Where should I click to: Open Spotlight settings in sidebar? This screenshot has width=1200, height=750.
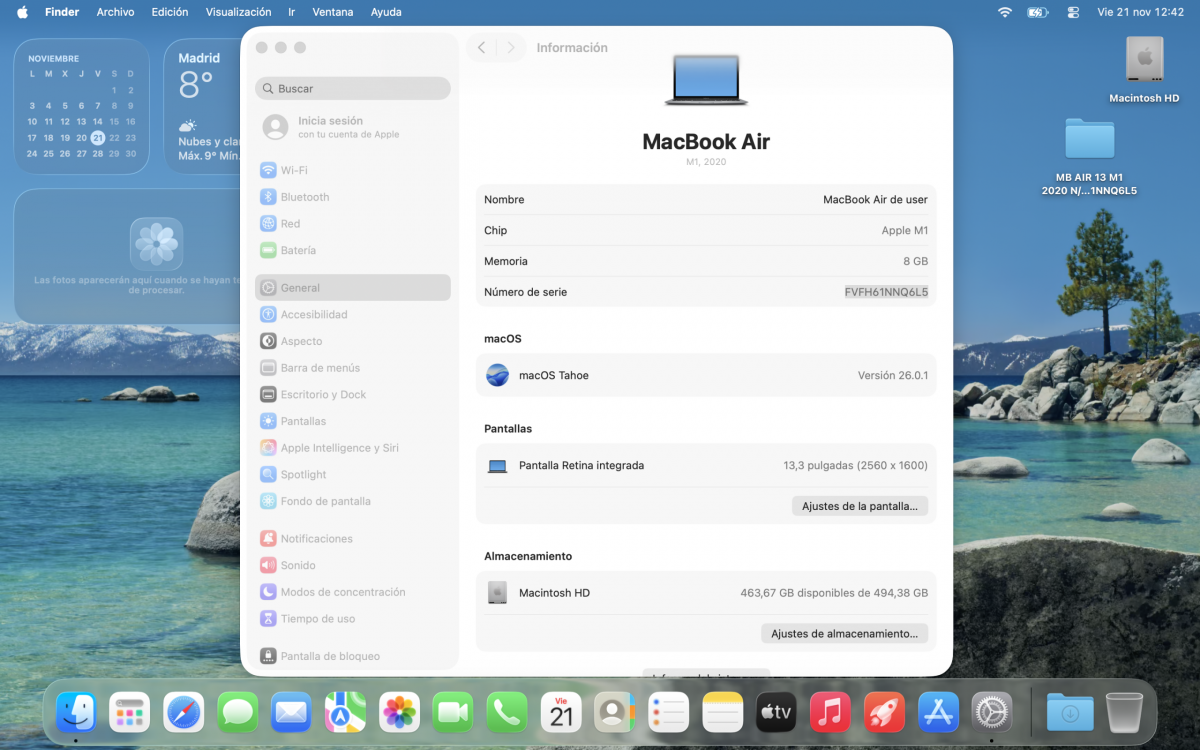[x=303, y=474]
